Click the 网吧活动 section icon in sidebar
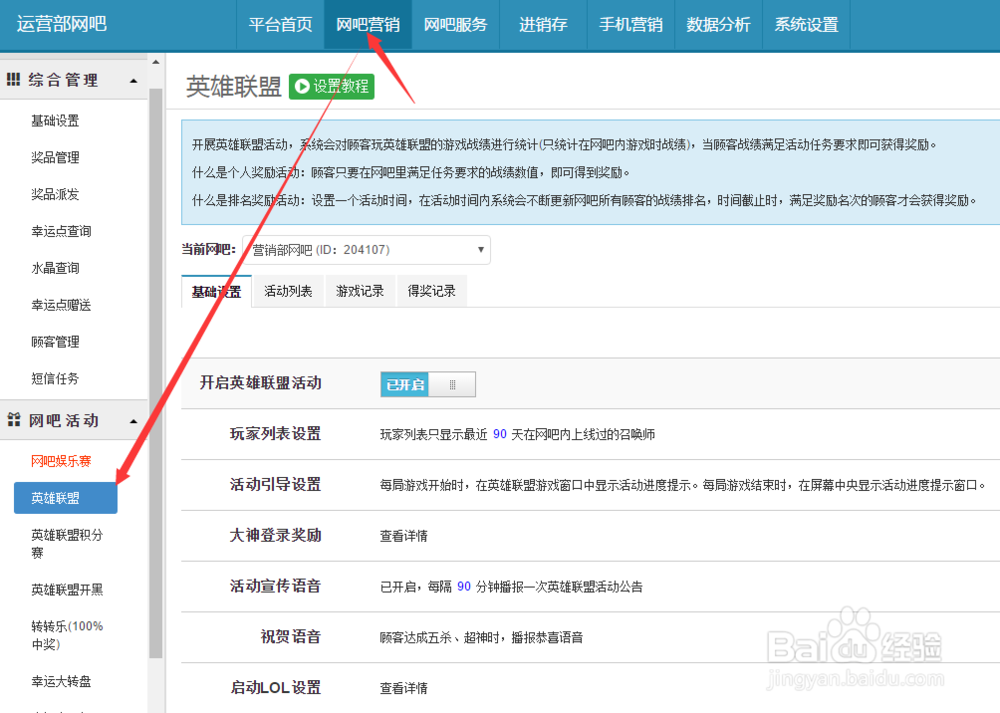 point(16,421)
